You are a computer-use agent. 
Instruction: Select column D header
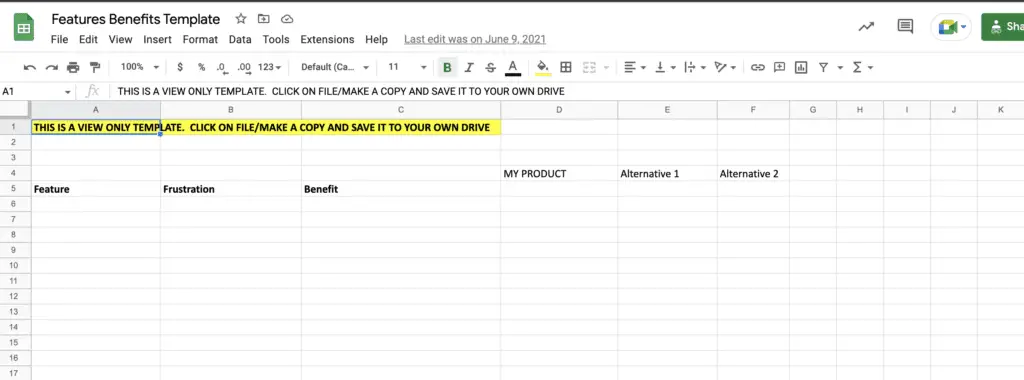click(559, 110)
